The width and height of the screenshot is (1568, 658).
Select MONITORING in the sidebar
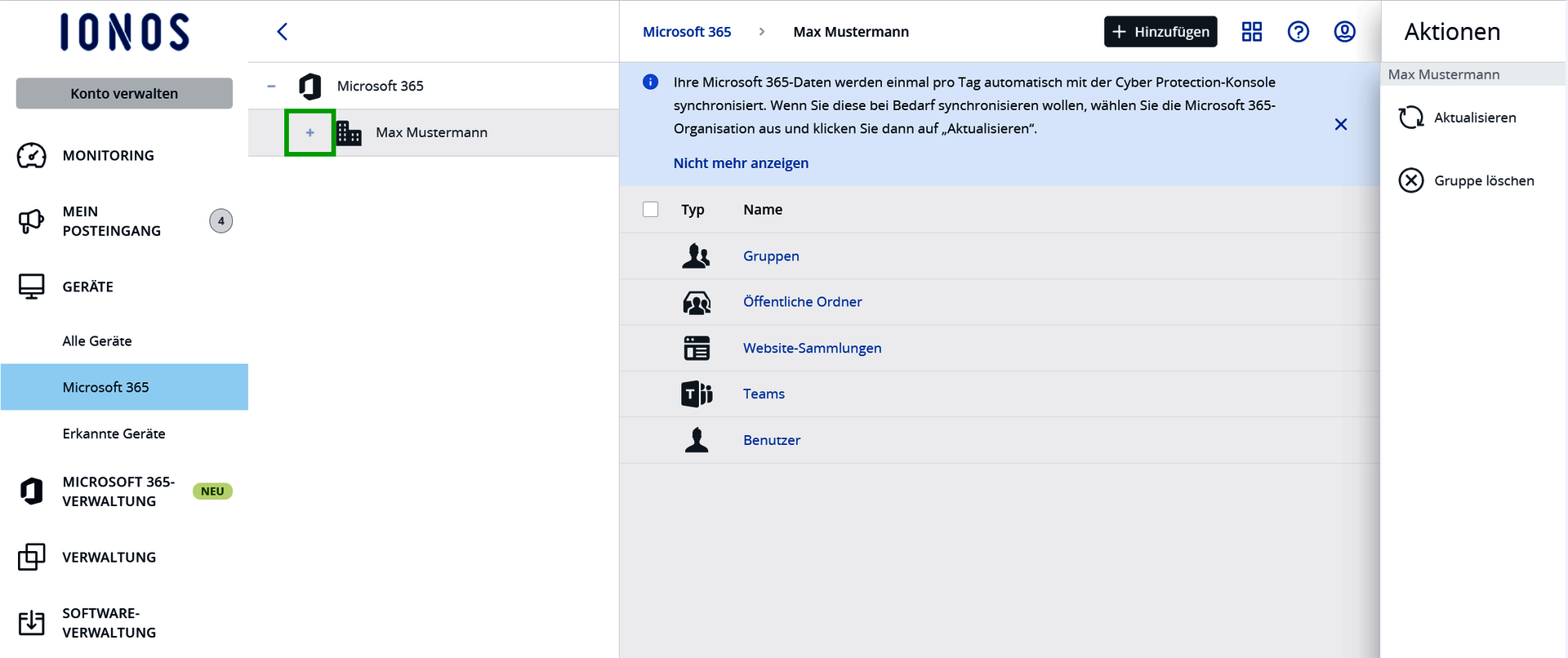pyautogui.click(x=109, y=155)
